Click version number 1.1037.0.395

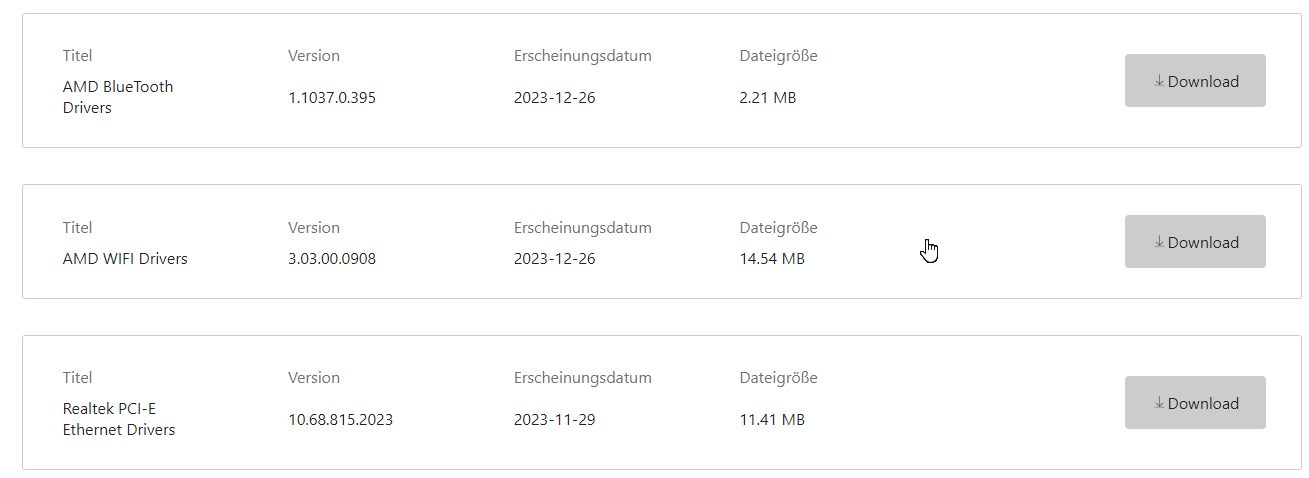click(x=332, y=98)
